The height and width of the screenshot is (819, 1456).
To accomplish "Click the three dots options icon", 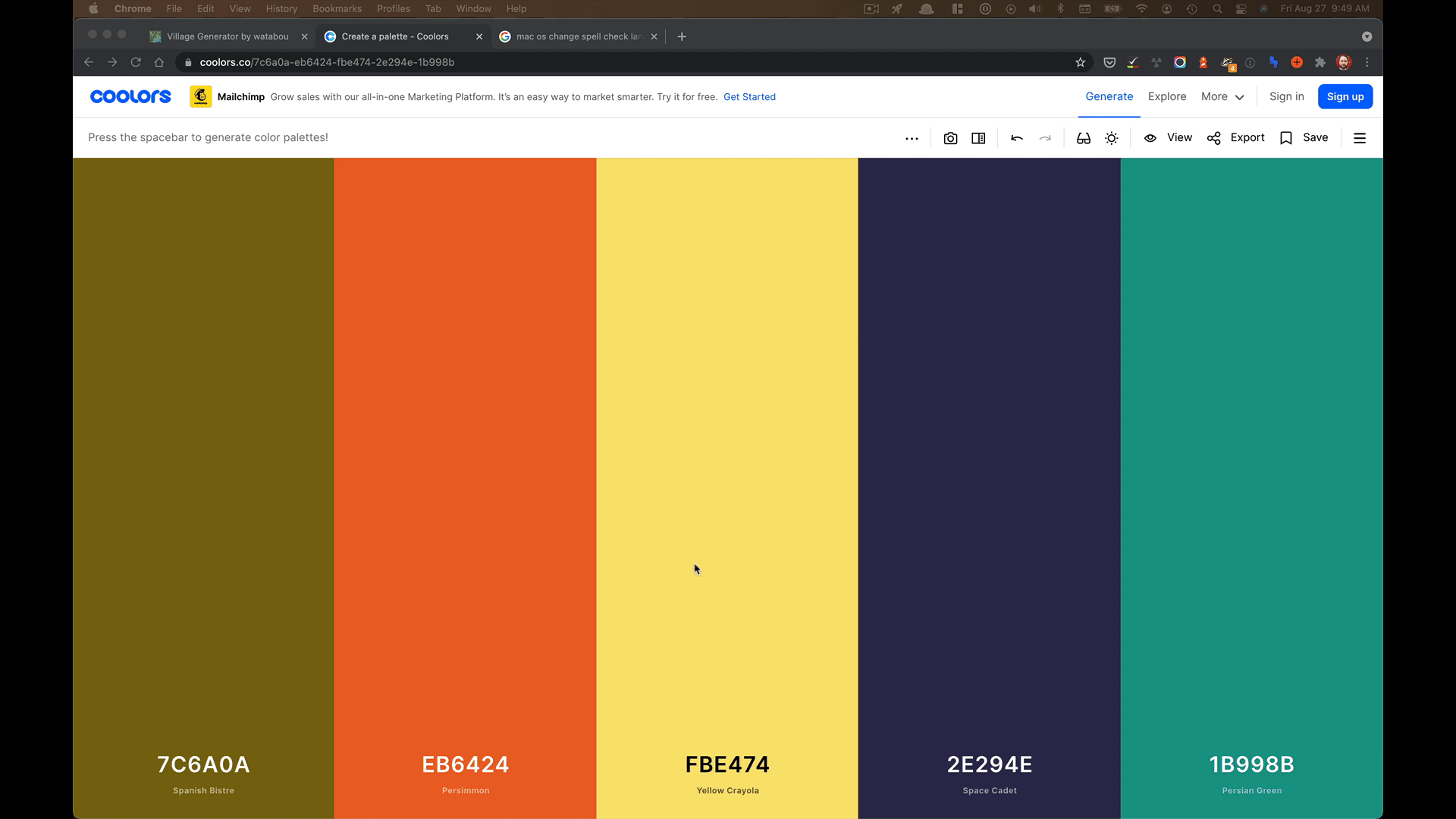I will pyautogui.click(x=912, y=138).
